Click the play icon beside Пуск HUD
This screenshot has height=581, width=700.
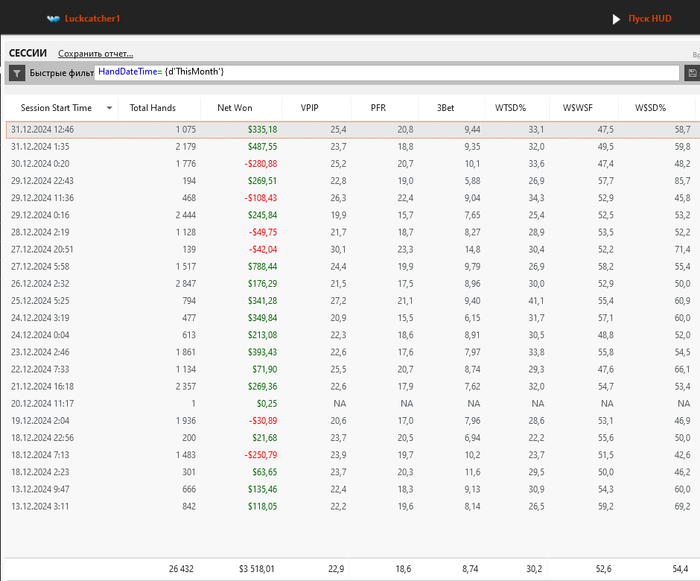(x=617, y=19)
